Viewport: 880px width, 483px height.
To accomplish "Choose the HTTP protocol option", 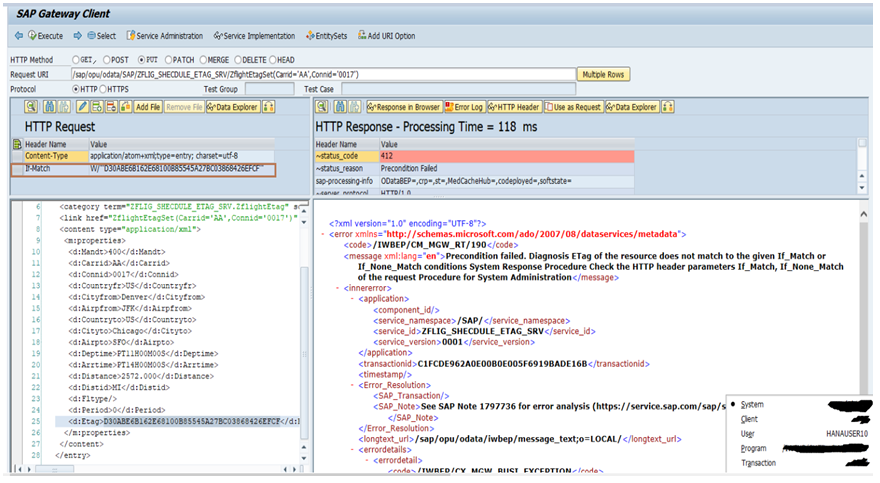I will tap(76, 89).
